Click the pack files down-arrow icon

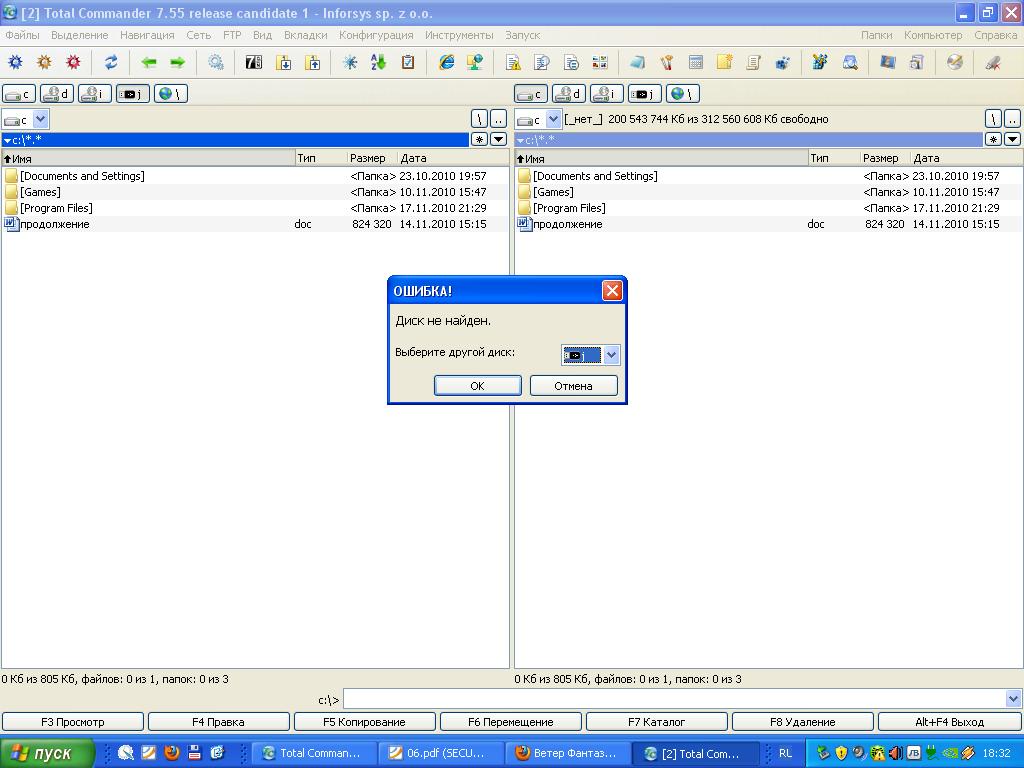tap(283, 63)
